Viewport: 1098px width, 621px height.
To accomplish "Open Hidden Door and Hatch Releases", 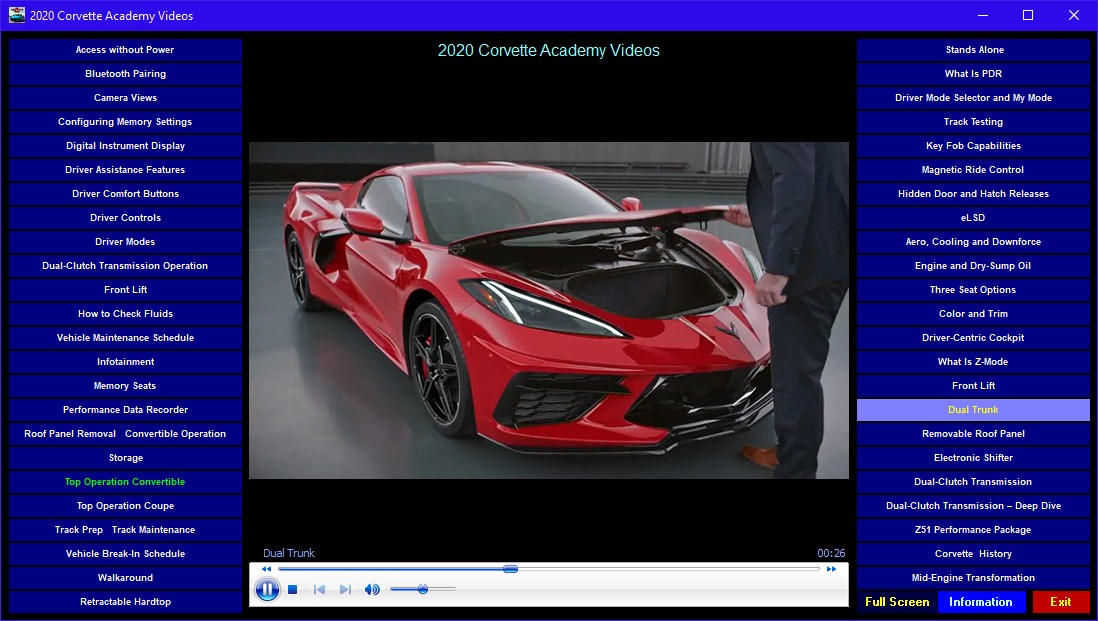I will (973, 194).
